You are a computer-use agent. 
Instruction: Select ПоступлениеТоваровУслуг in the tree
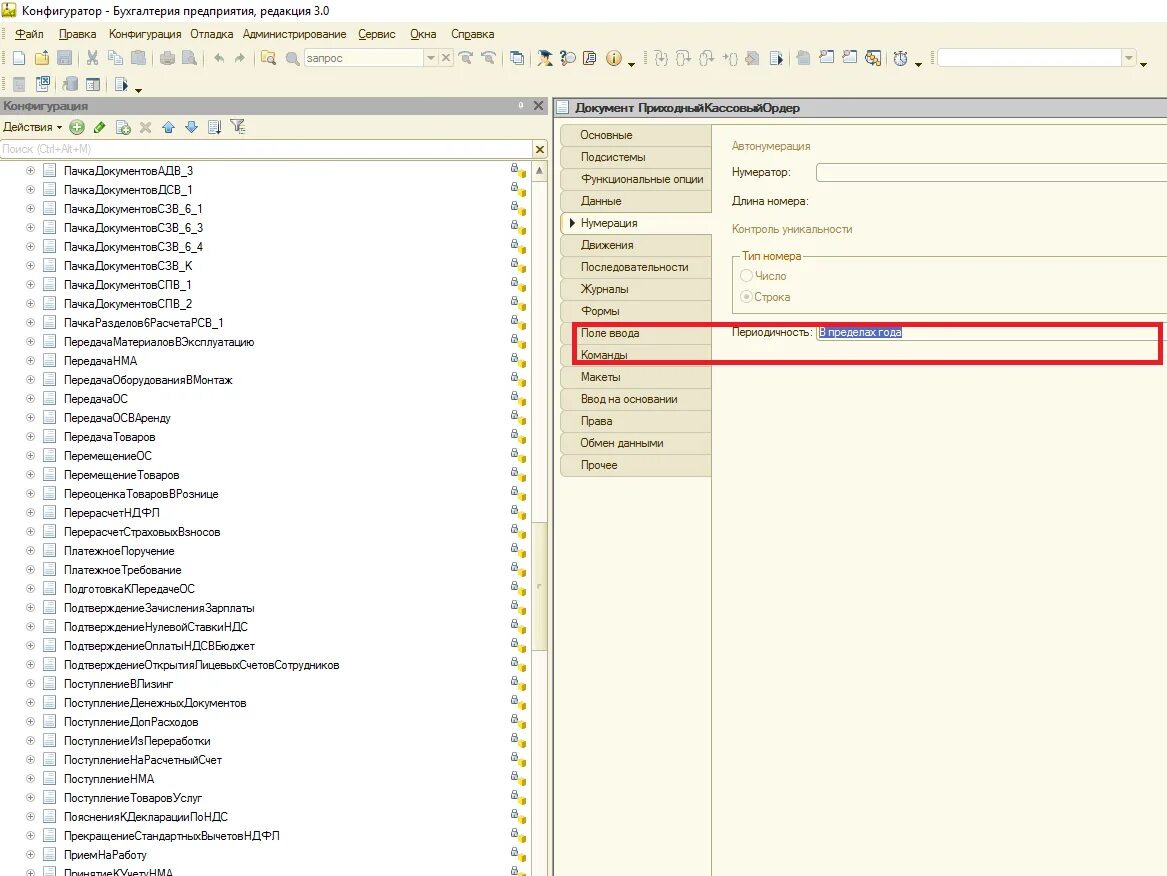tap(132, 798)
